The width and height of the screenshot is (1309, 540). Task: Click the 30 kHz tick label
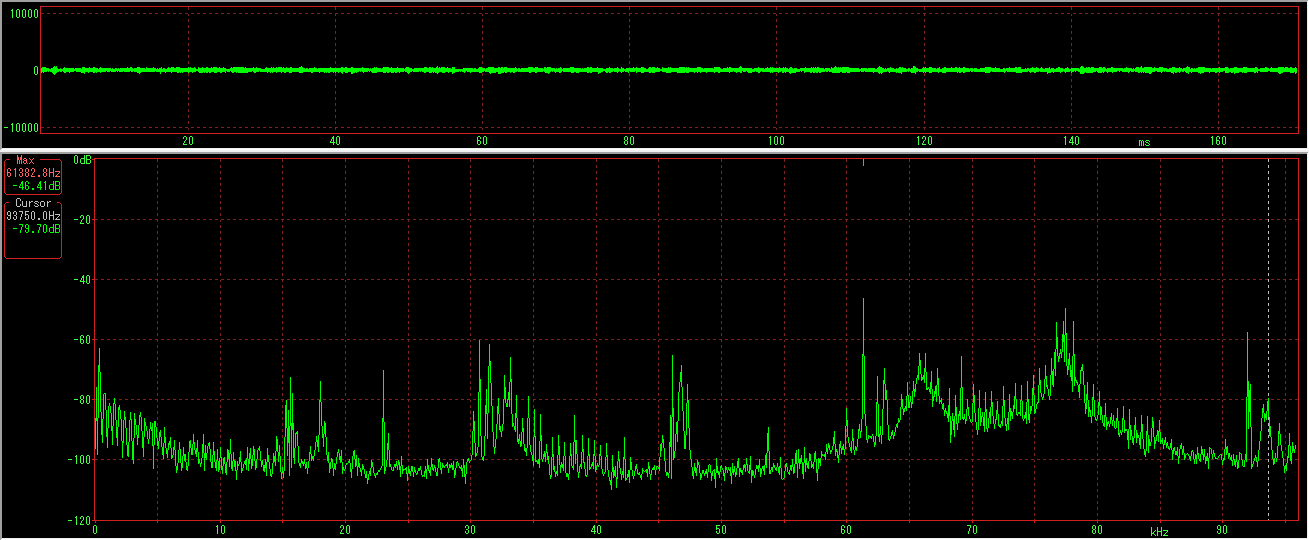pyautogui.click(x=471, y=531)
